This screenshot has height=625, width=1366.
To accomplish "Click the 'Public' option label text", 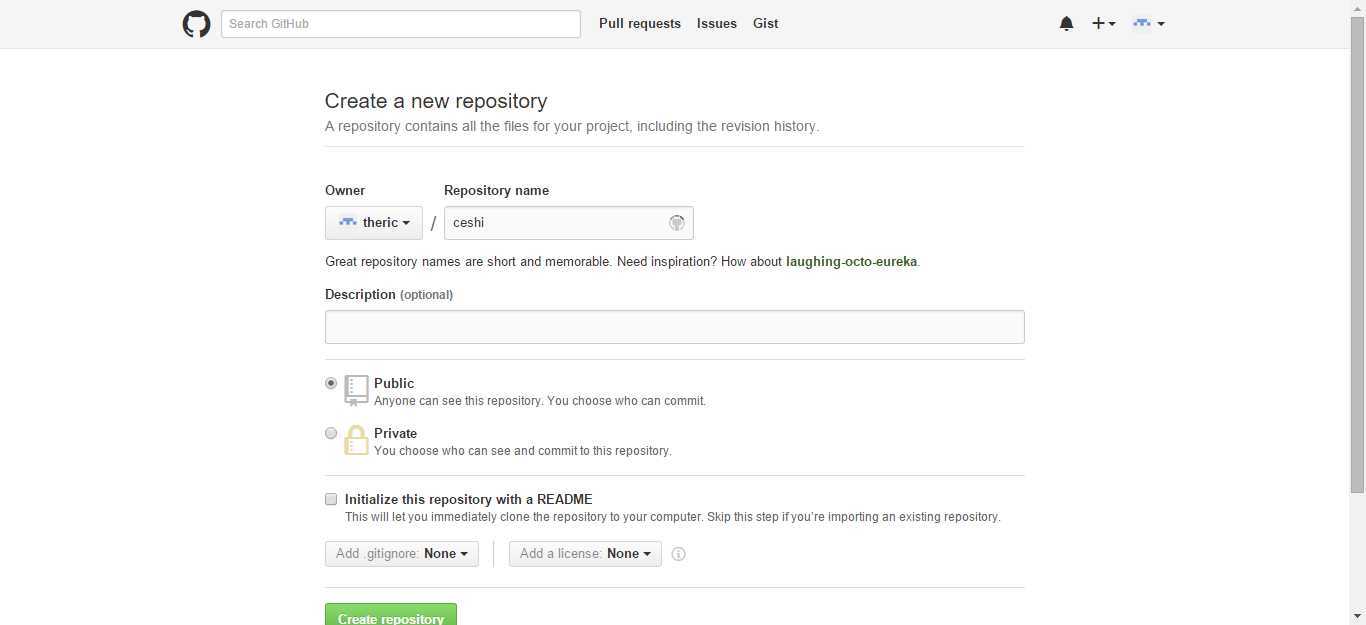I will coord(394,383).
